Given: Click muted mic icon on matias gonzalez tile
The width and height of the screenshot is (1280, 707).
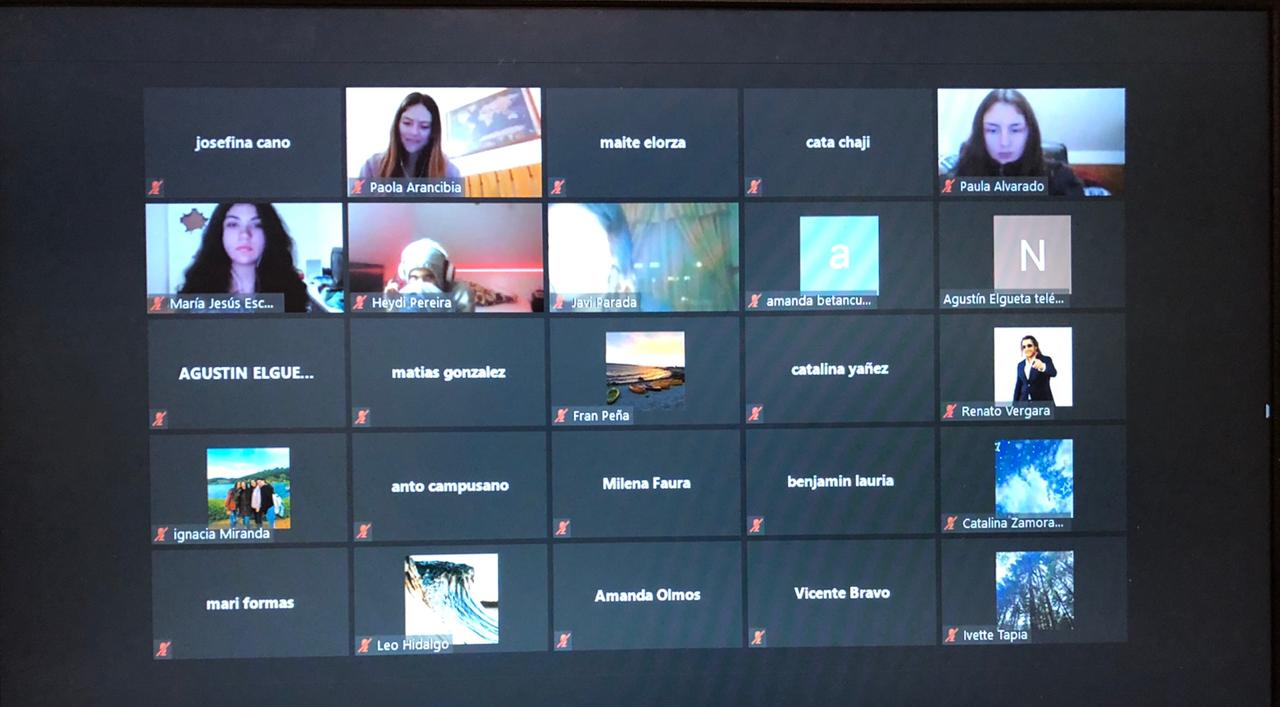Looking at the screenshot, I should click(362, 417).
